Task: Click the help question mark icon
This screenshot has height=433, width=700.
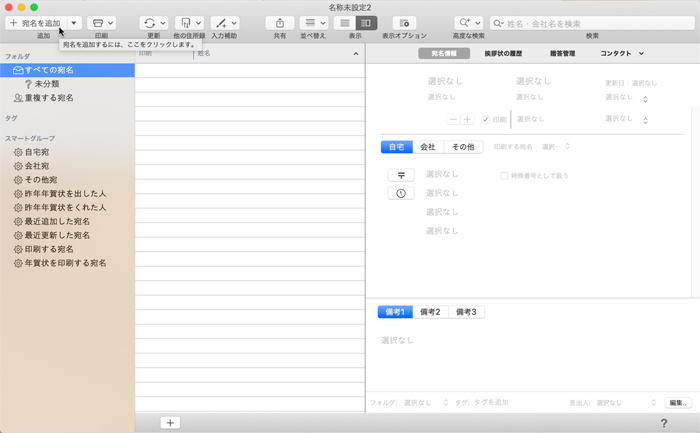Action: tap(664, 423)
